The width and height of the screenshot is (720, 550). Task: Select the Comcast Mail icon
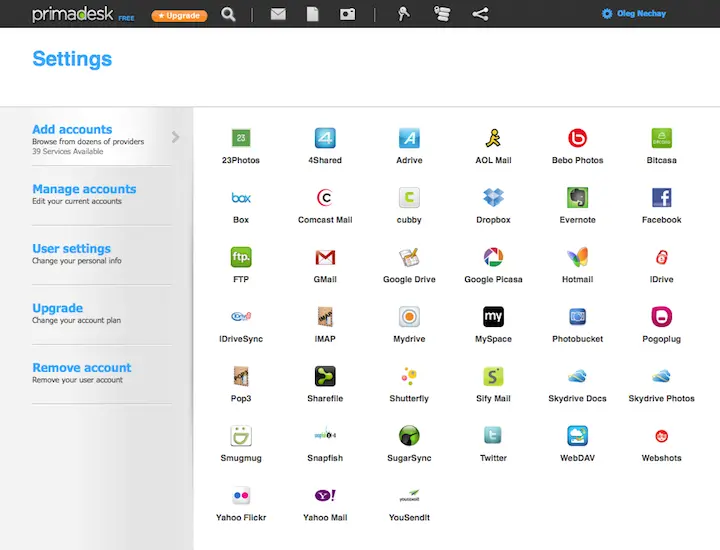coord(325,197)
